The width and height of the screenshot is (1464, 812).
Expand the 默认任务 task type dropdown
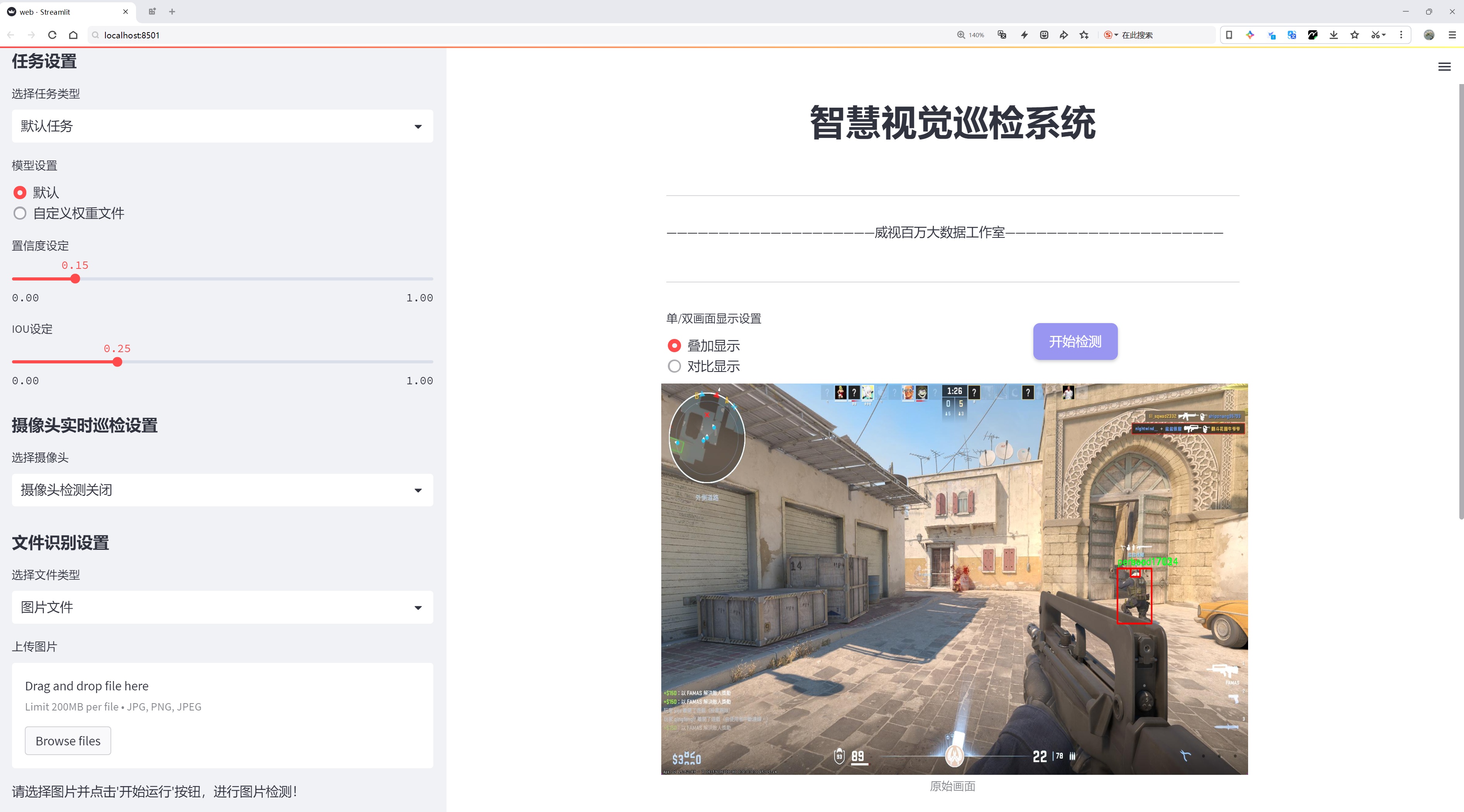coord(222,126)
